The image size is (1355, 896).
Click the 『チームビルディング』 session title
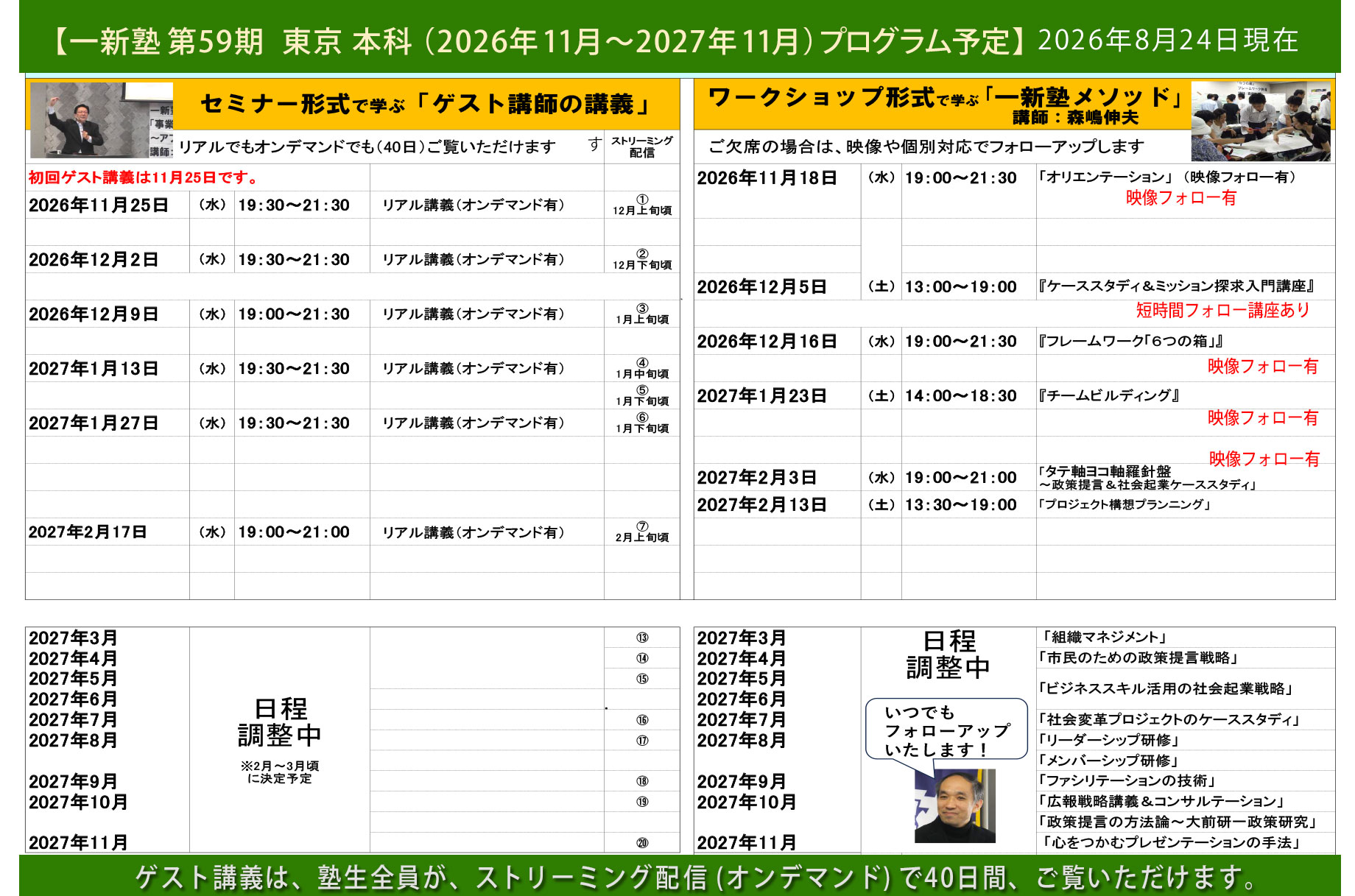click(x=1109, y=396)
